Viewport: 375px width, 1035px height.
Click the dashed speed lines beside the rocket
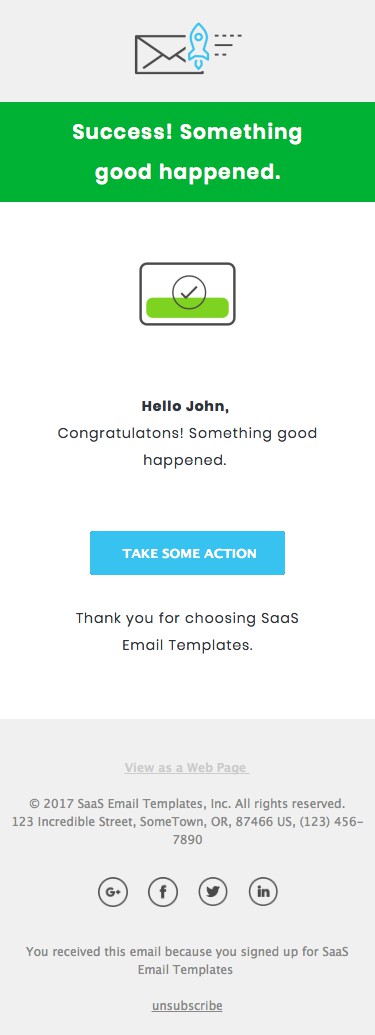(228, 45)
